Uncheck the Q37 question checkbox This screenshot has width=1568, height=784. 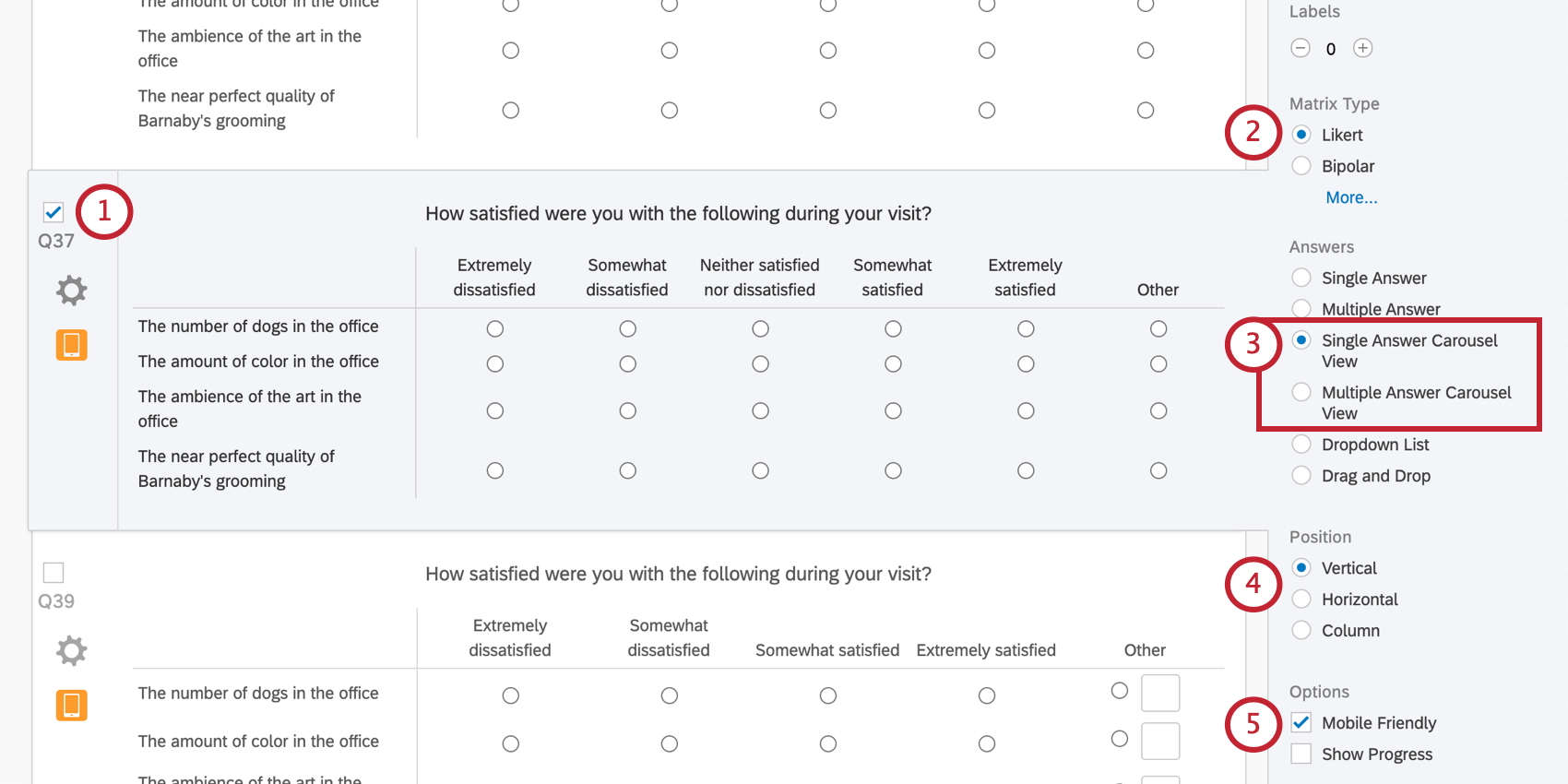pos(53,212)
